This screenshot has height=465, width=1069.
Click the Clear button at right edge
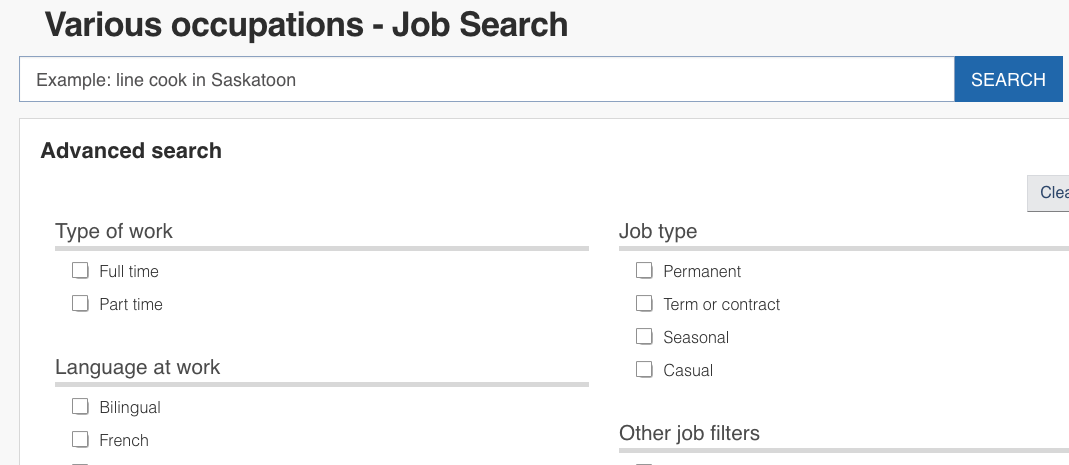coord(1050,193)
